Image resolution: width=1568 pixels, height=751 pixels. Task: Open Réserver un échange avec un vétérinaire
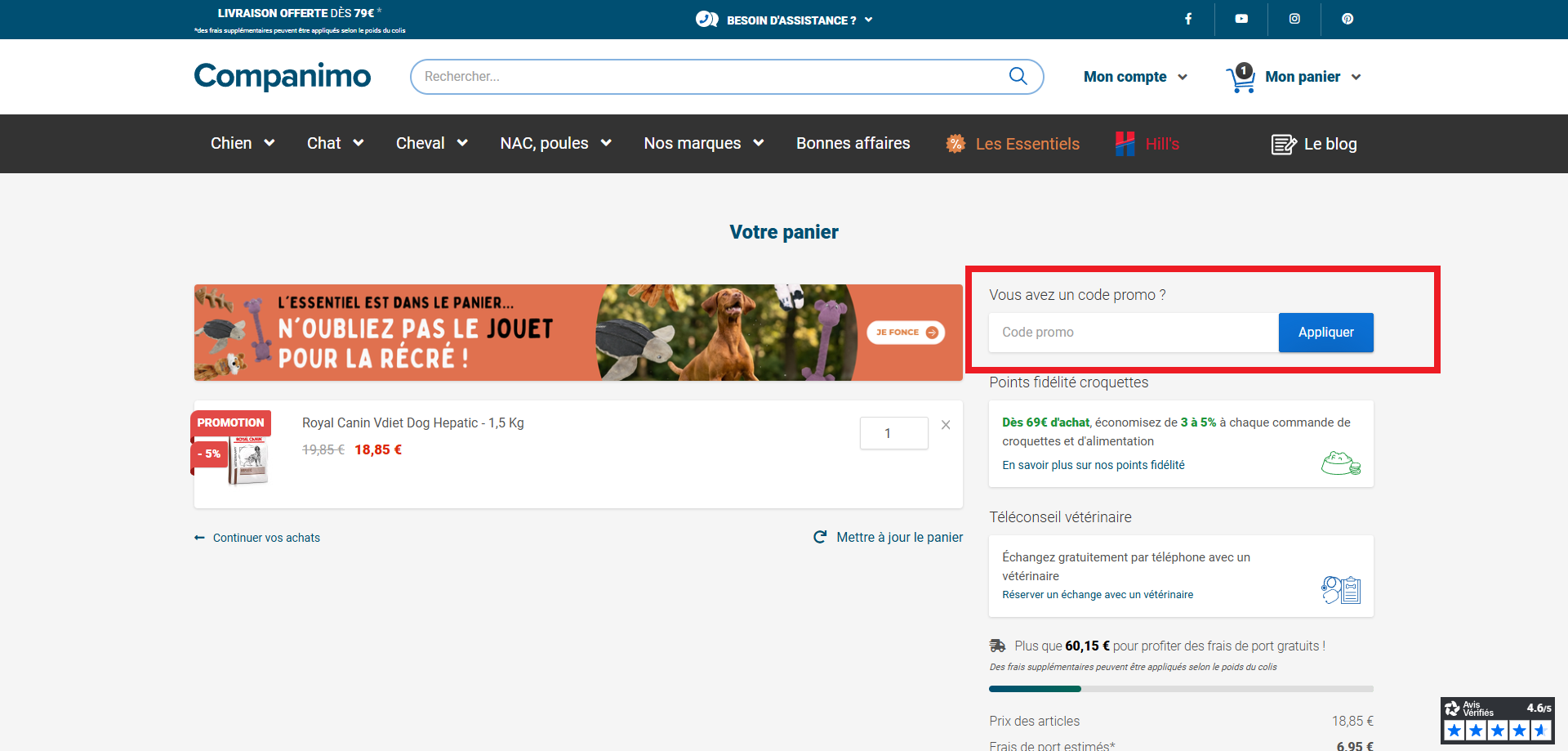tap(1098, 595)
